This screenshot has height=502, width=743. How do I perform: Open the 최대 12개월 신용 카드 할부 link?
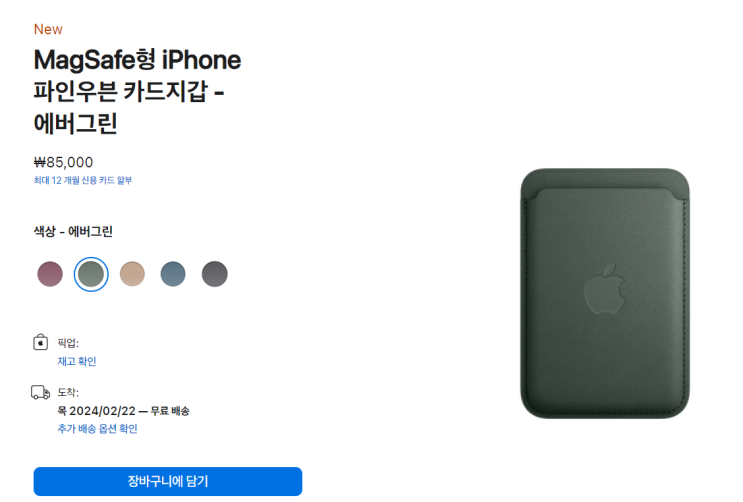(82, 180)
